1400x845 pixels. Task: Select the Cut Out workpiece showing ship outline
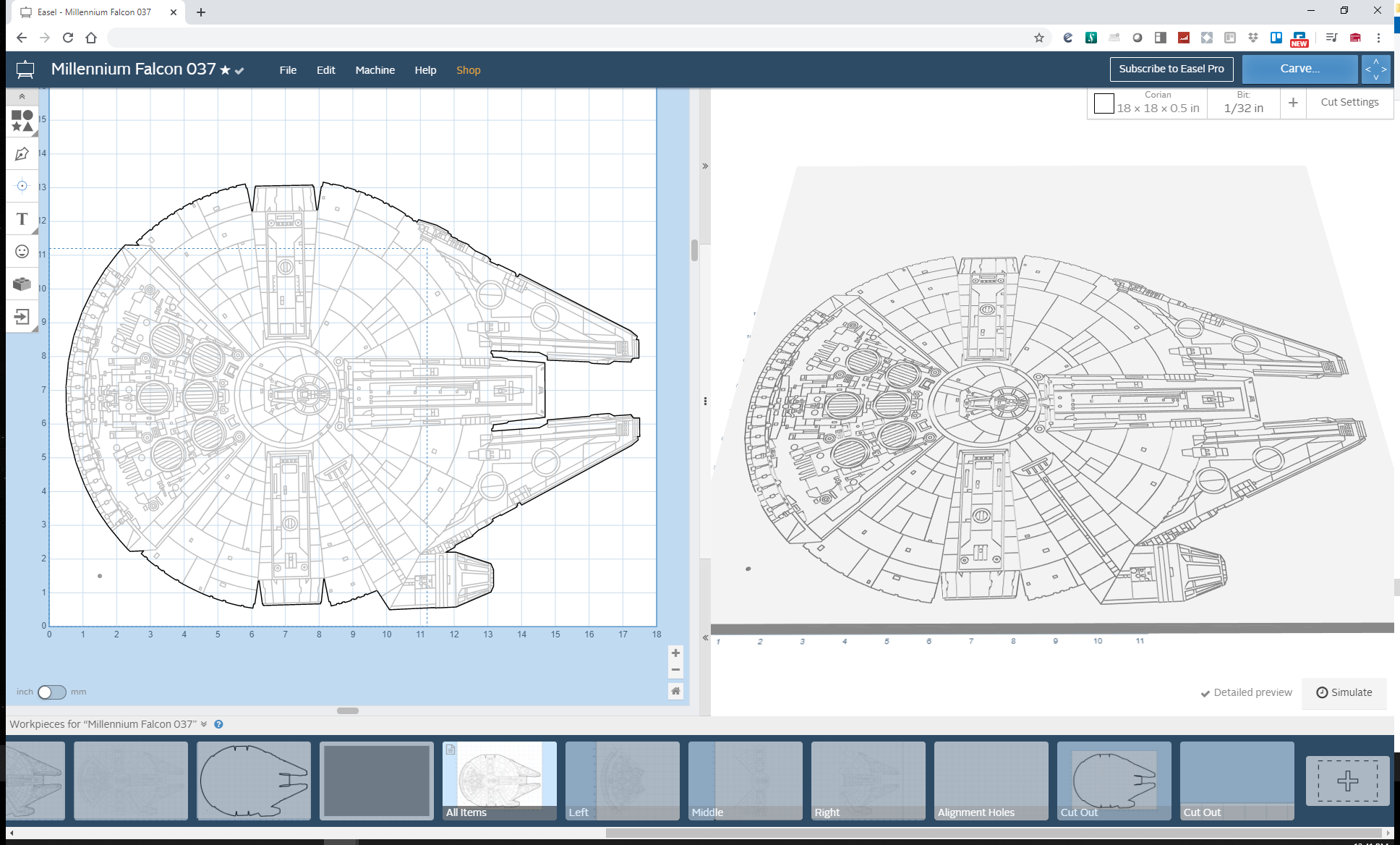point(1114,780)
